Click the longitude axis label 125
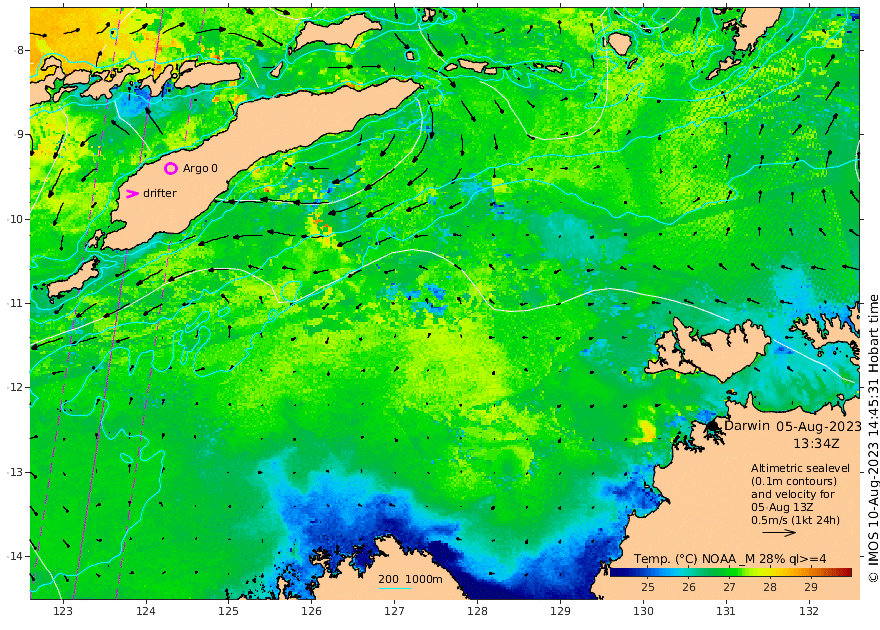Image resolution: width=880 pixels, height=630 pixels. 228,611
